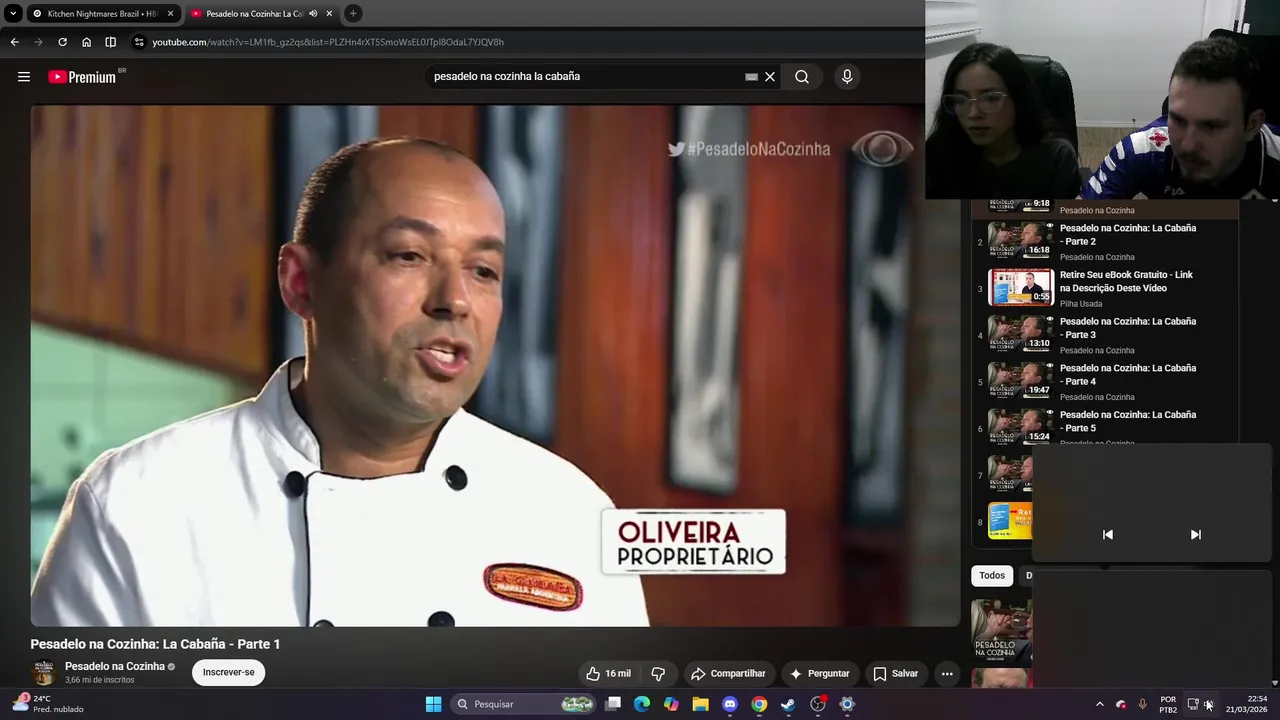Open the Settings gear in the taskbar
Image resolution: width=1280 pixels, height=720 pixels.
coord(847,704)
